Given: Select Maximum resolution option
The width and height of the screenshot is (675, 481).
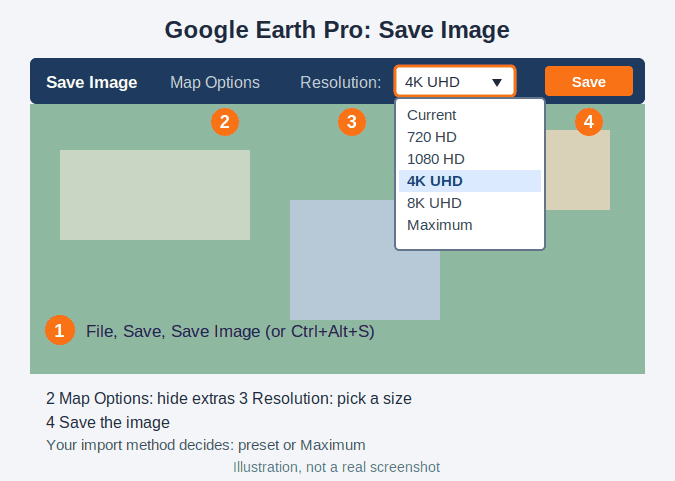Looking at the screenshot, I should click(470, 225).
